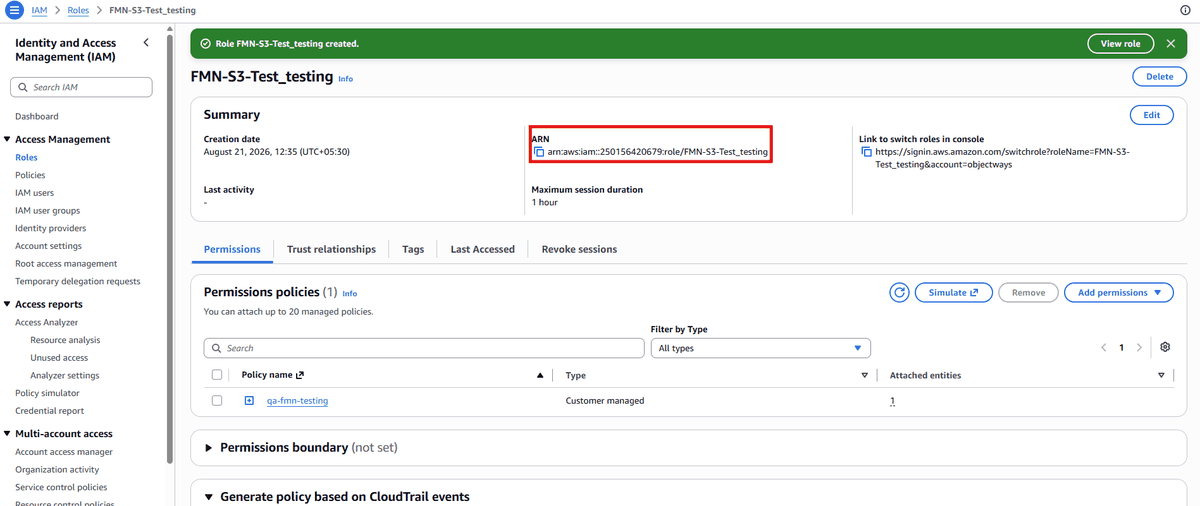Go to the next policies page
The width and height of the screenshot is (1200, 506).
[x=1139, y=348]
